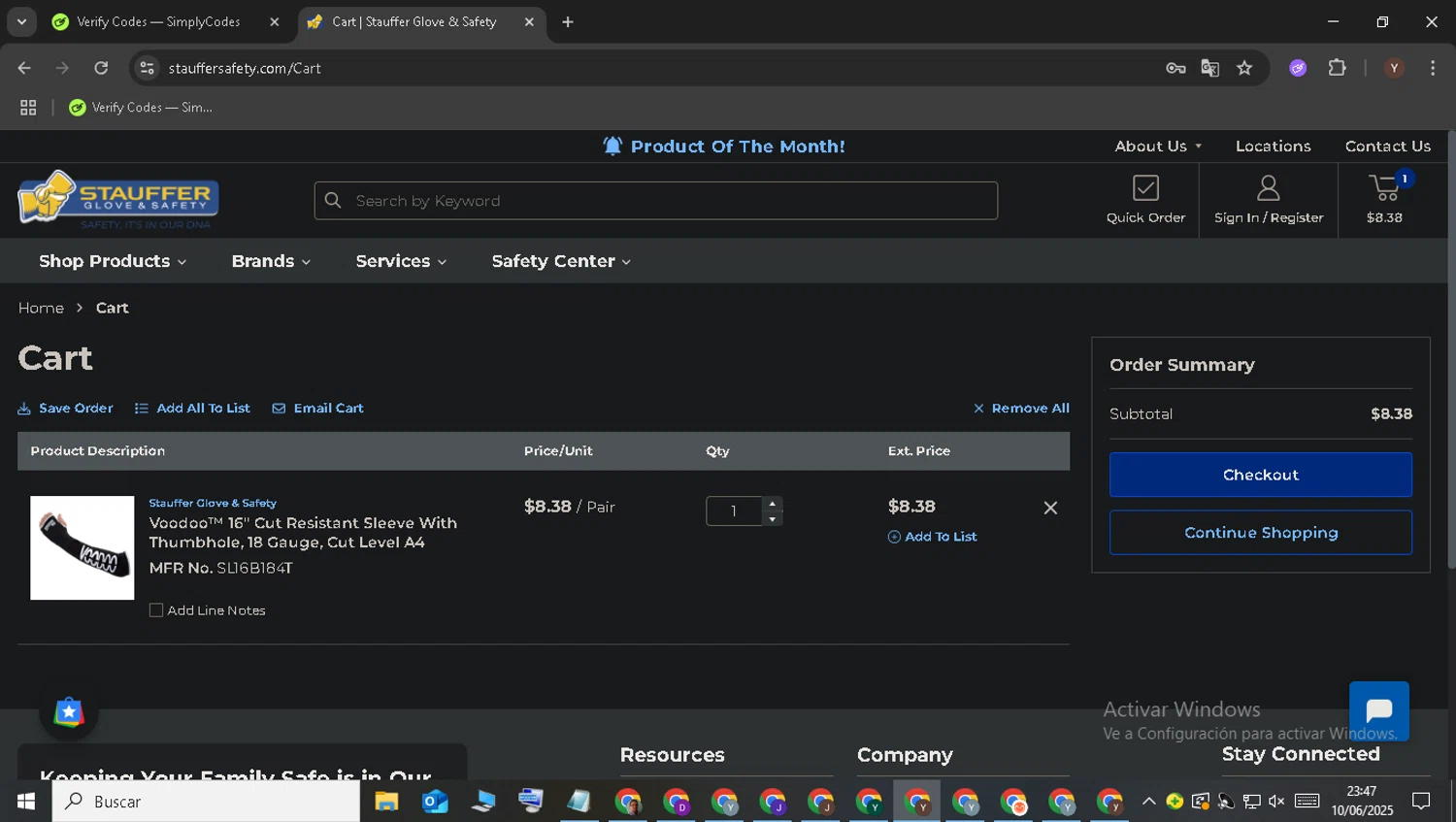Expand the Services dropdown
Image resolution: width=1456 pixels, height=822 pixels.
coord(401,261)
